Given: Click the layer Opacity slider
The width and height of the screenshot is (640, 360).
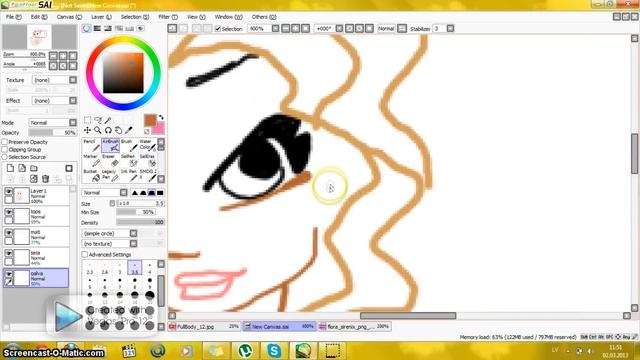Looking at the screenshot, I should 53,133.
